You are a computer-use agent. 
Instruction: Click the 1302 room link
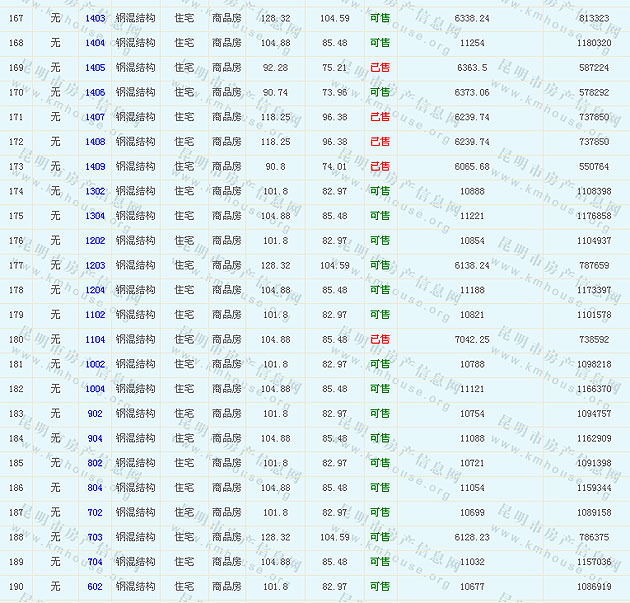[x=95, y=191]
